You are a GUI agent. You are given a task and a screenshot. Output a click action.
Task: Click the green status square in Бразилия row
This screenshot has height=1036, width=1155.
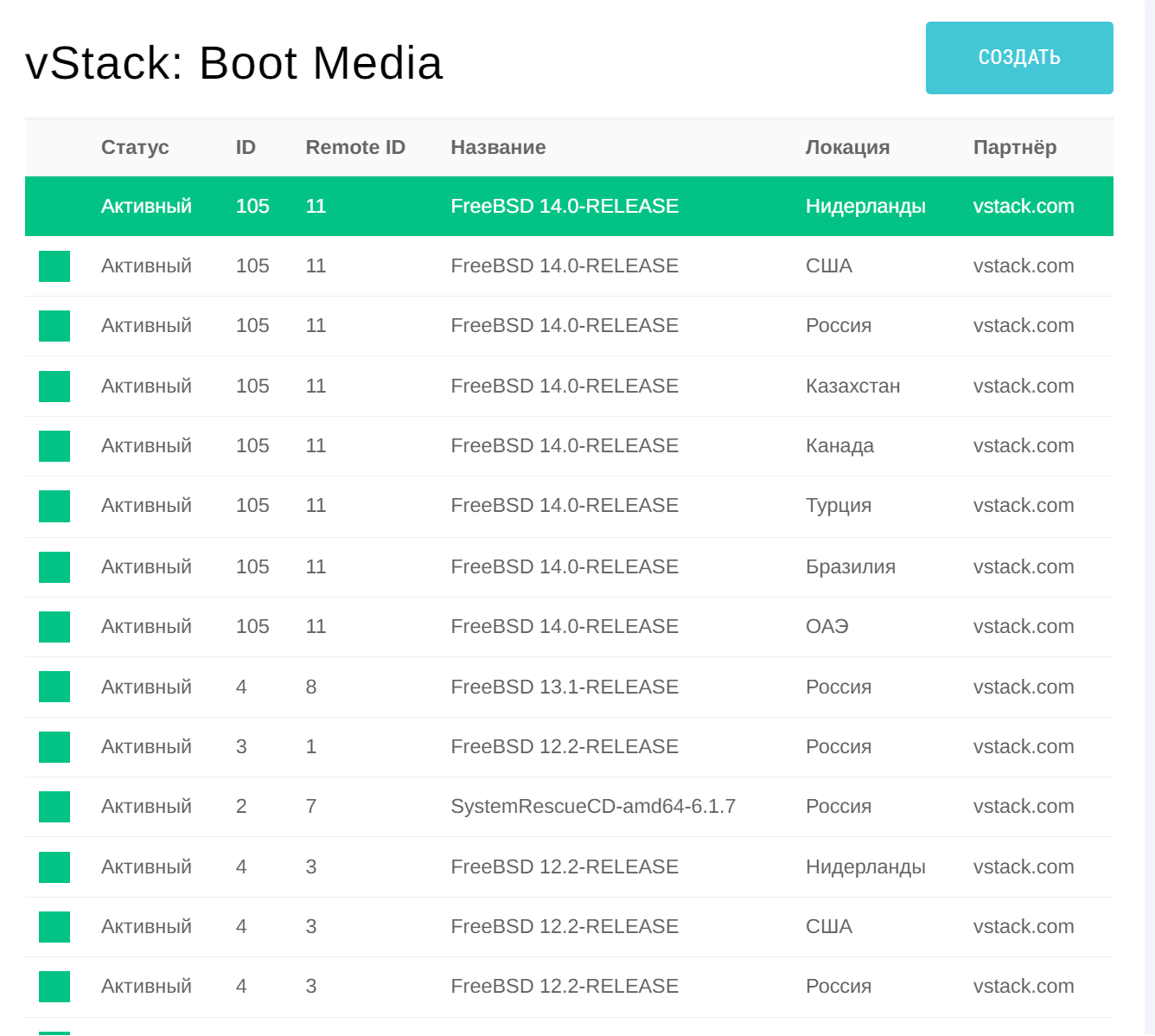coord(54,567)
